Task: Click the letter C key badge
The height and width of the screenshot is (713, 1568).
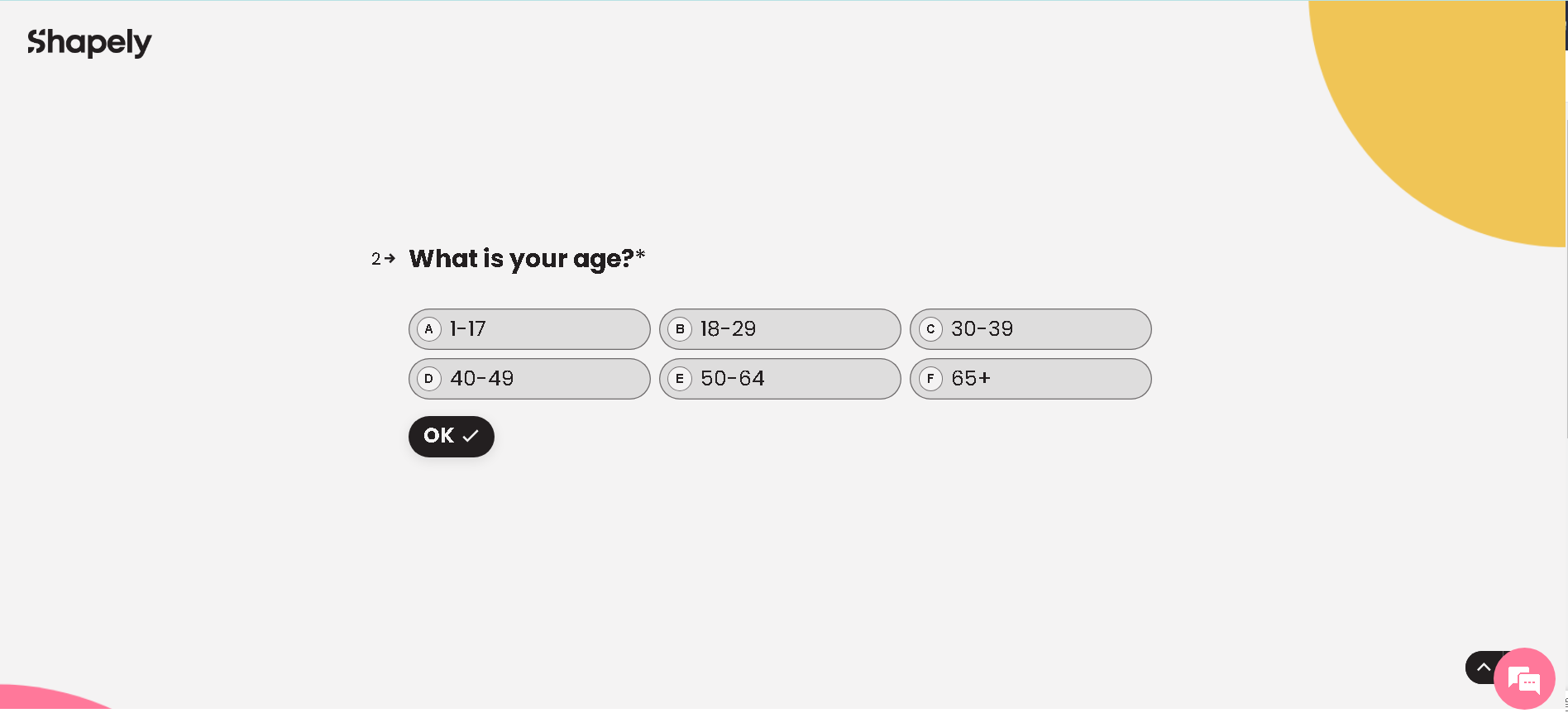Action: (x=930, y=329)
